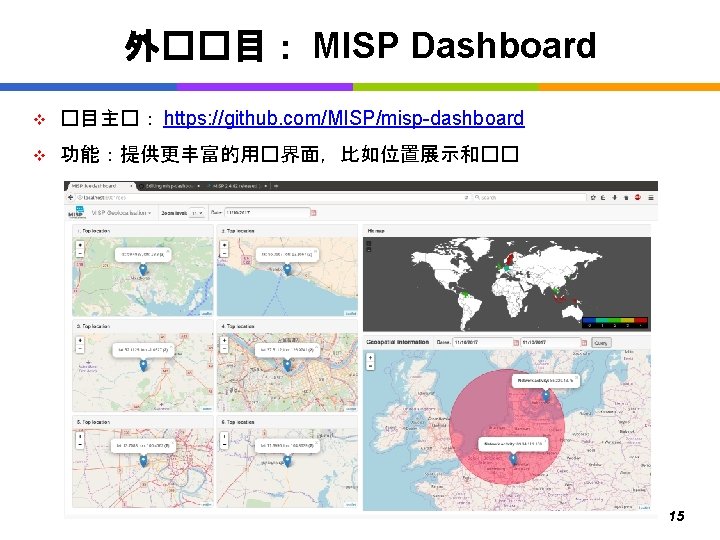Zoom in on the 6. Top location map
The height and width of the screenshot is (540, 720).
click(x=224, y=437)
